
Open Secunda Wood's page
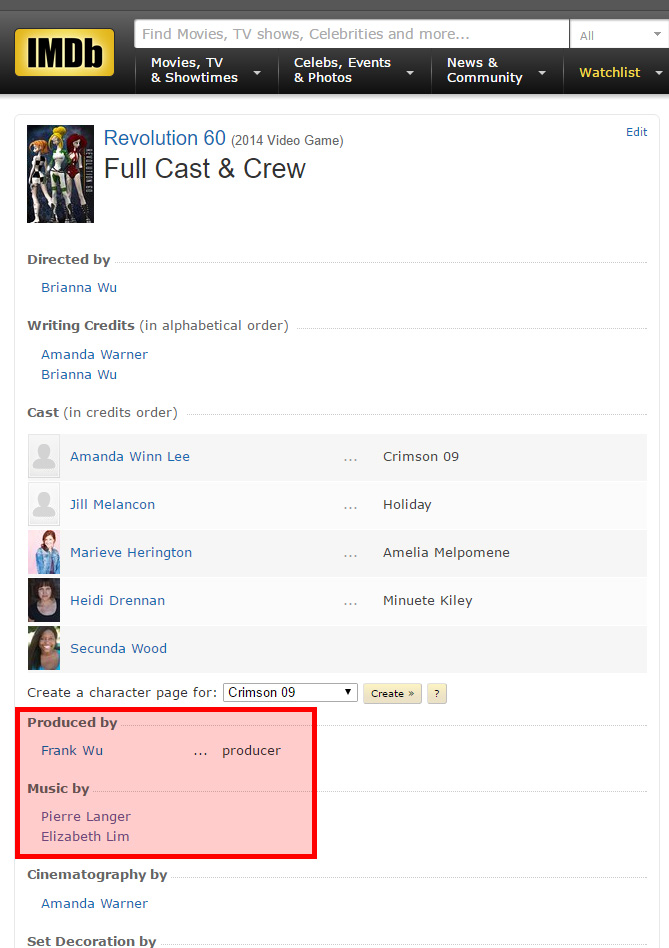(x=118, y=648)
